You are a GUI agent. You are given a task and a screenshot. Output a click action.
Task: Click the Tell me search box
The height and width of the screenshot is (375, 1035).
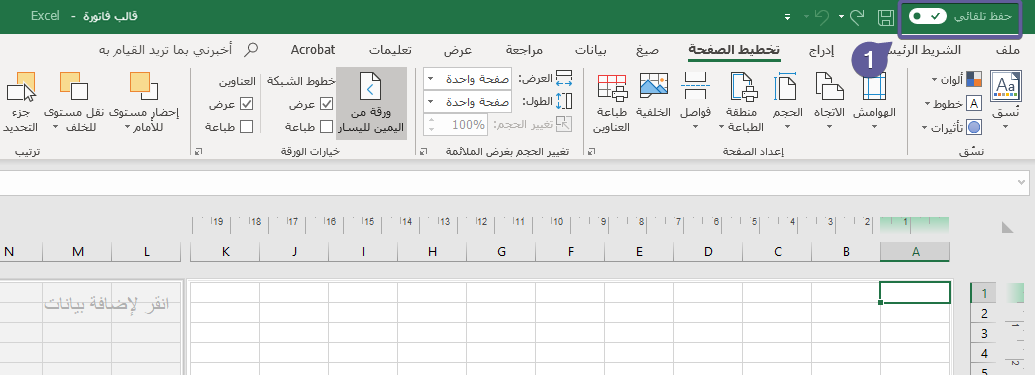178,50
